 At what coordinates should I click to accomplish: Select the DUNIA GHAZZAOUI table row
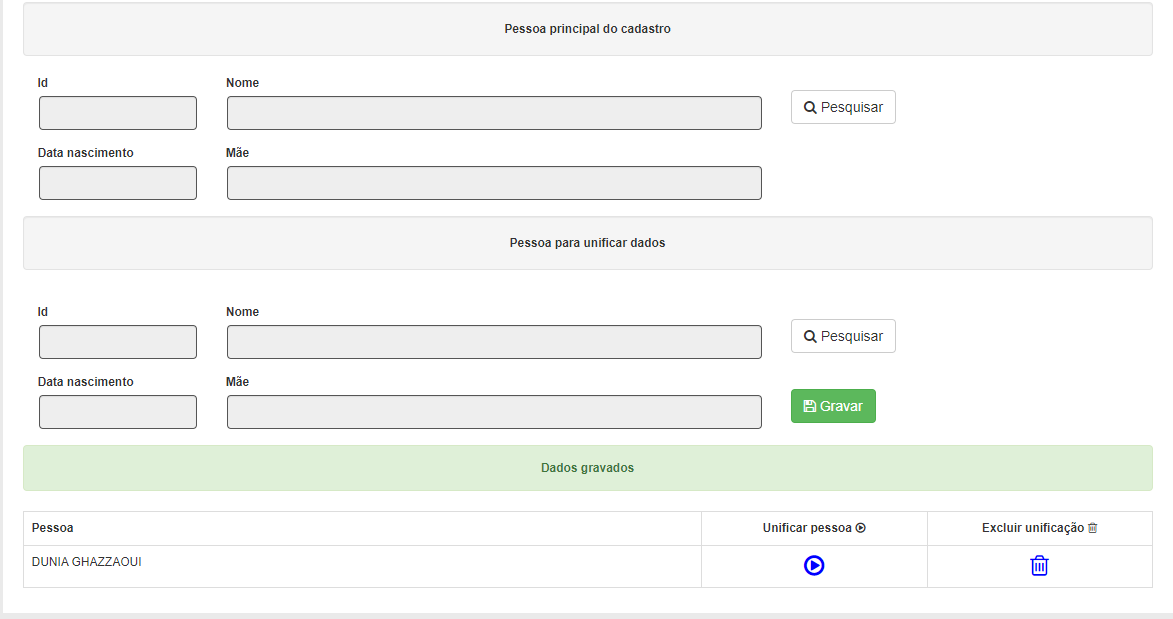click(x=588, y=566)
